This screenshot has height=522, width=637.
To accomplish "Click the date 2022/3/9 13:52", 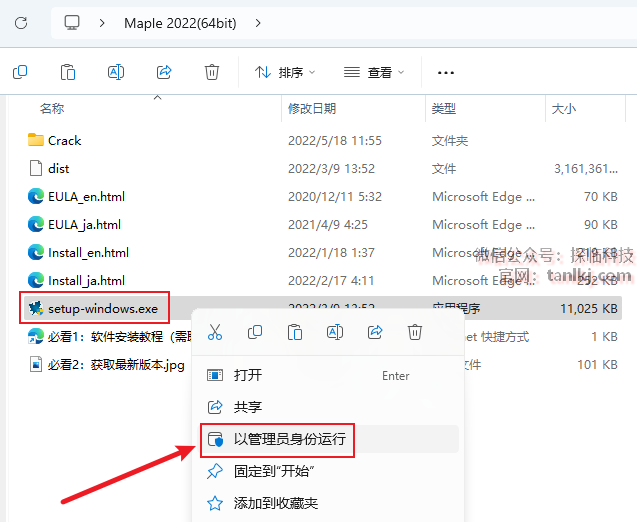I will pos(331,169).
